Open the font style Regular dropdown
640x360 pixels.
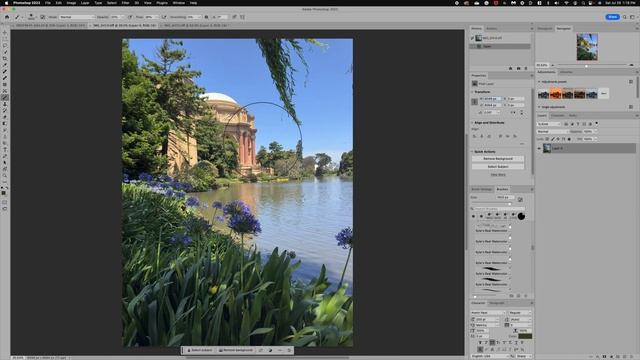[520, 313]
